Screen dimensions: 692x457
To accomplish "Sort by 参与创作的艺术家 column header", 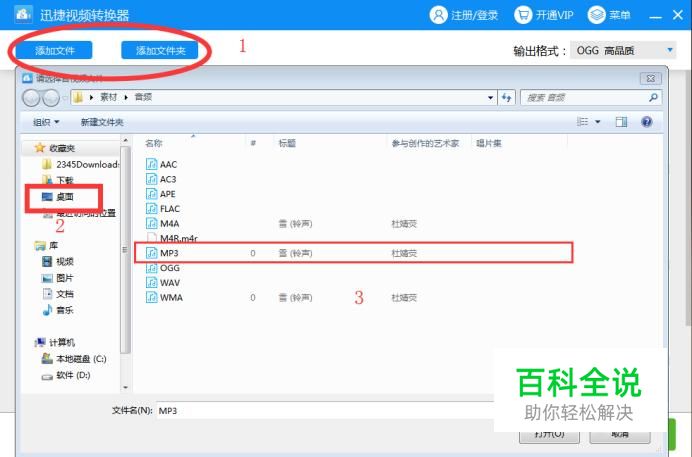I will (x=425, y=143).
